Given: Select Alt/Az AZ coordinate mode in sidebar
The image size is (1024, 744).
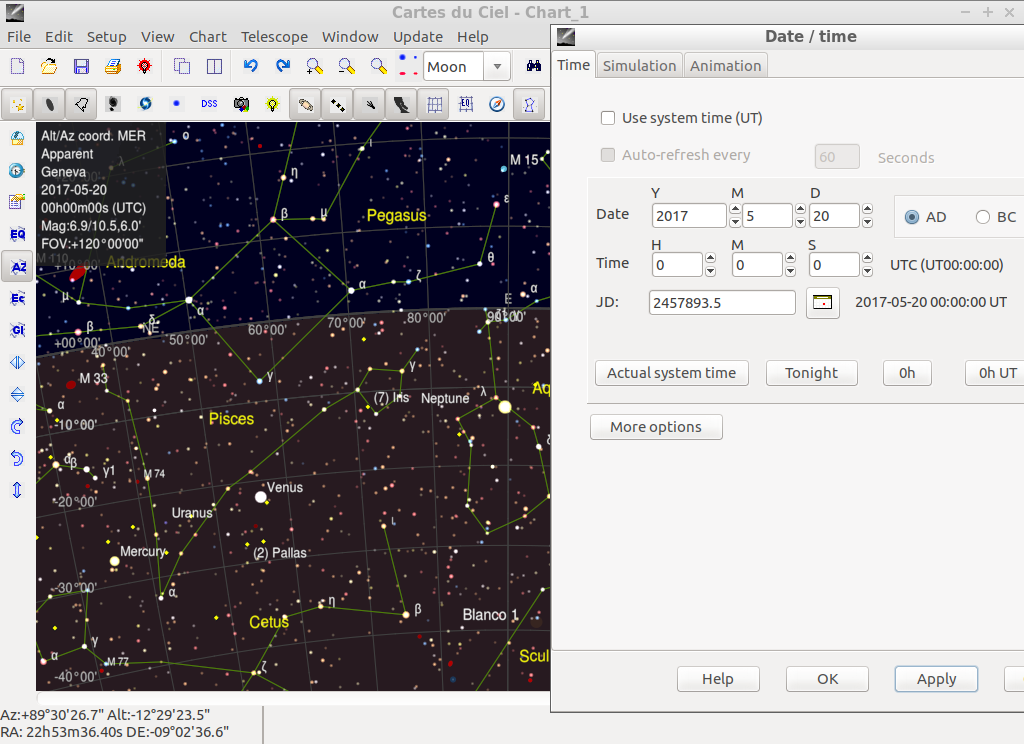Looking at the screenshot, I should pos(18,267).
